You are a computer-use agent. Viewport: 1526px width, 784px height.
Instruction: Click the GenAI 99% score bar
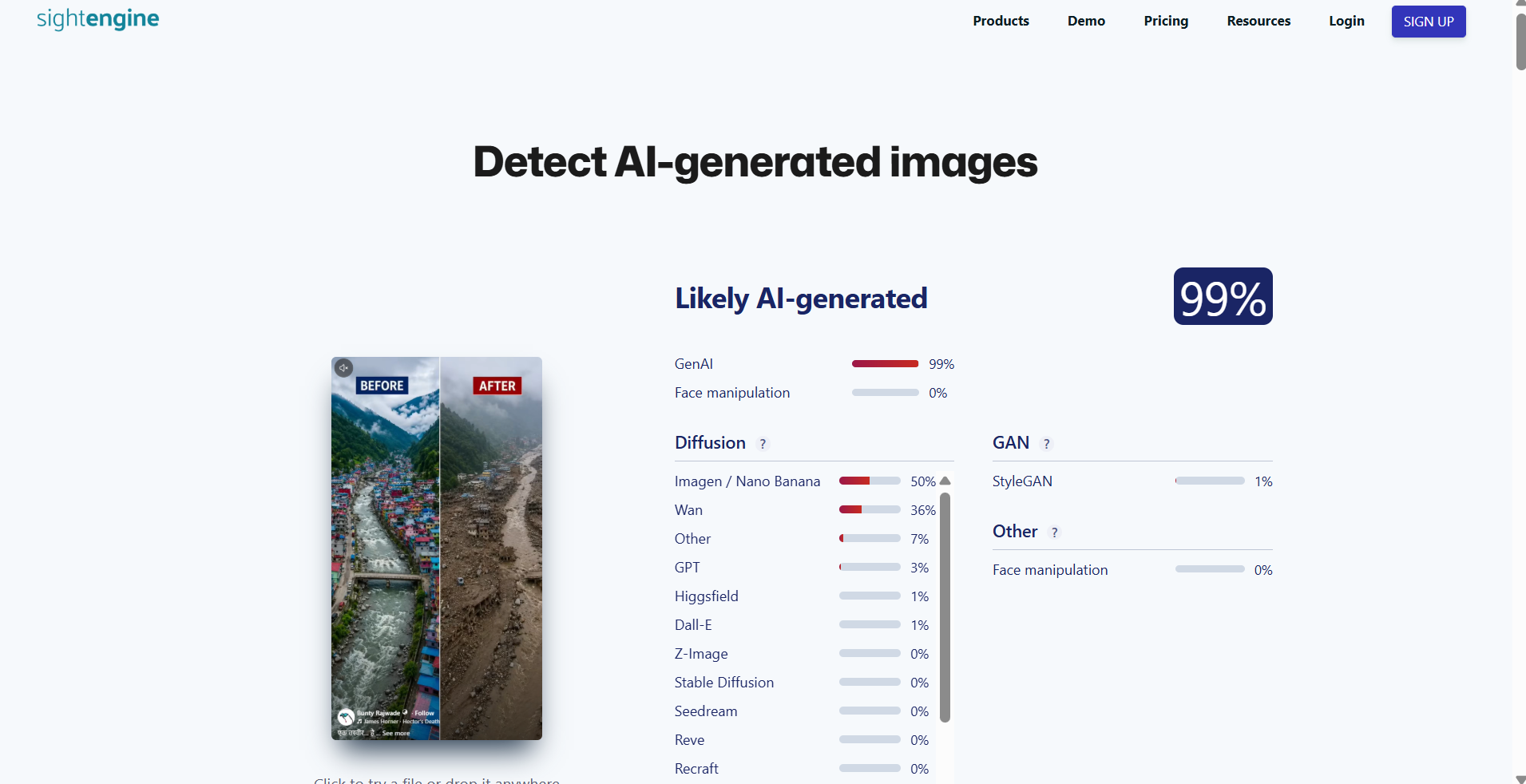point(885,364)
